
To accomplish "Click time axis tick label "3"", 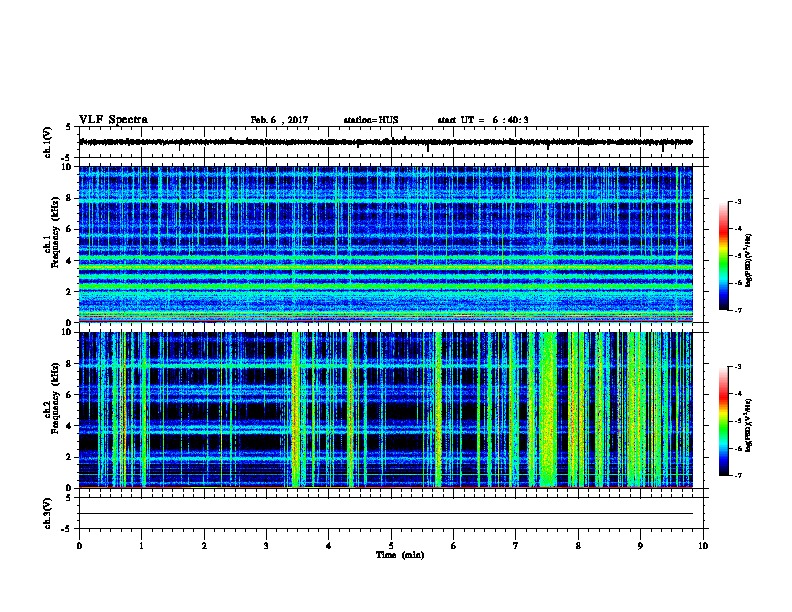I will [x=266, y=545].
